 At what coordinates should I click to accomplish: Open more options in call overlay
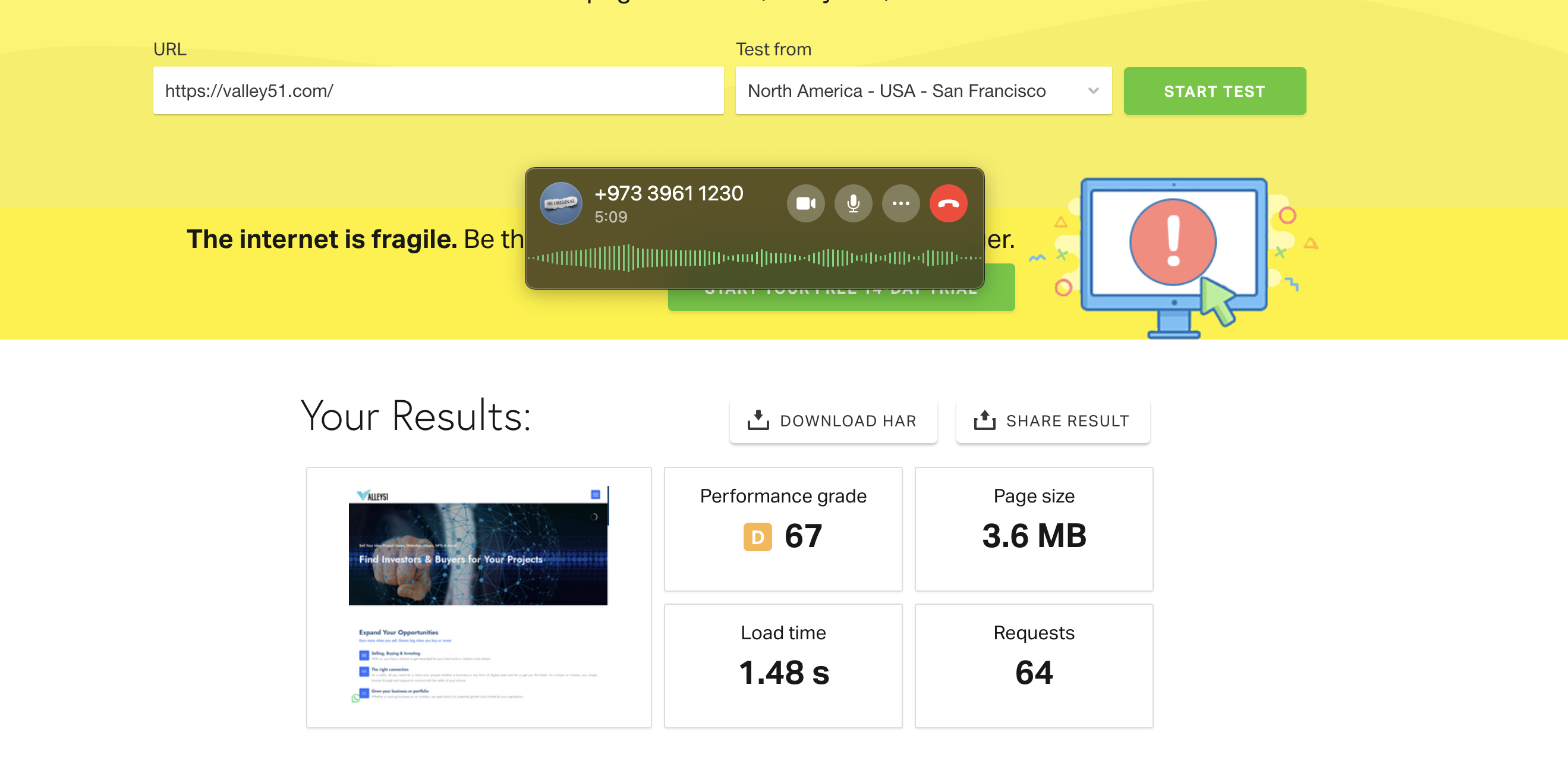(x=901, y=203)
